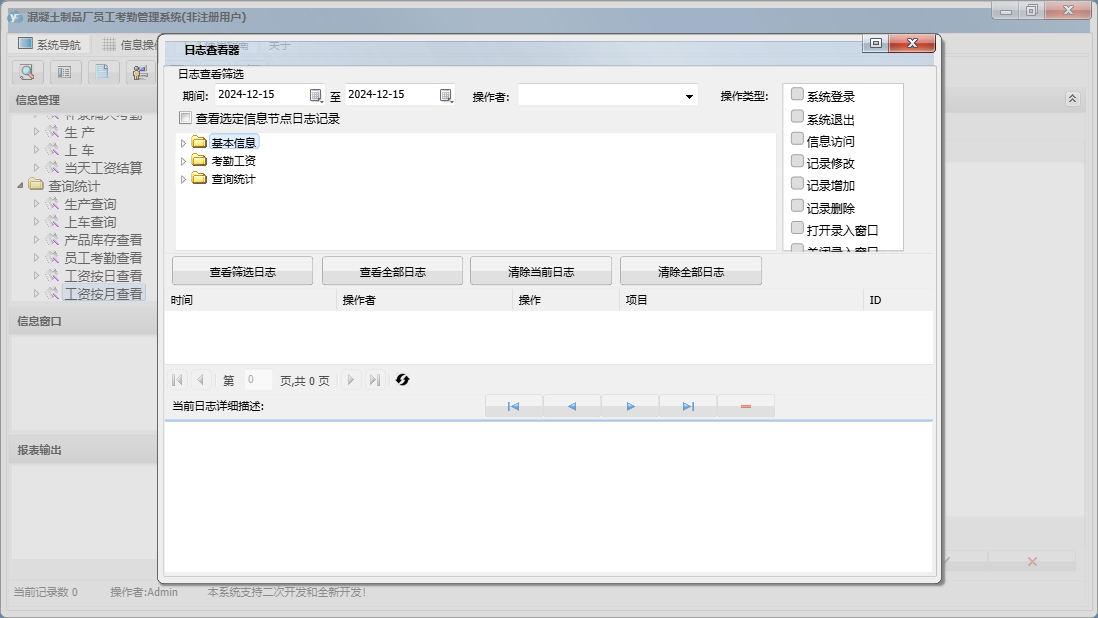1098x618 pixels.
Task: Sort by 项目 column header
Action: 741,300
